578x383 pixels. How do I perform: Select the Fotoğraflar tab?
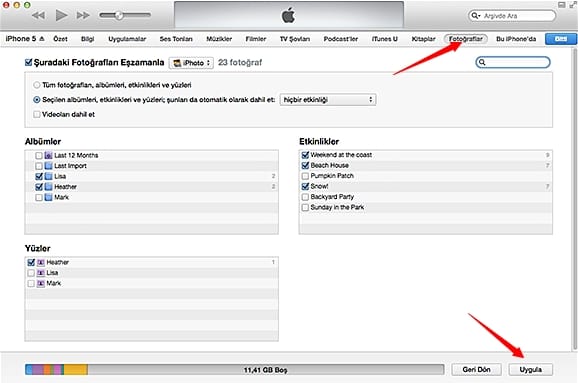pos(466,39)
